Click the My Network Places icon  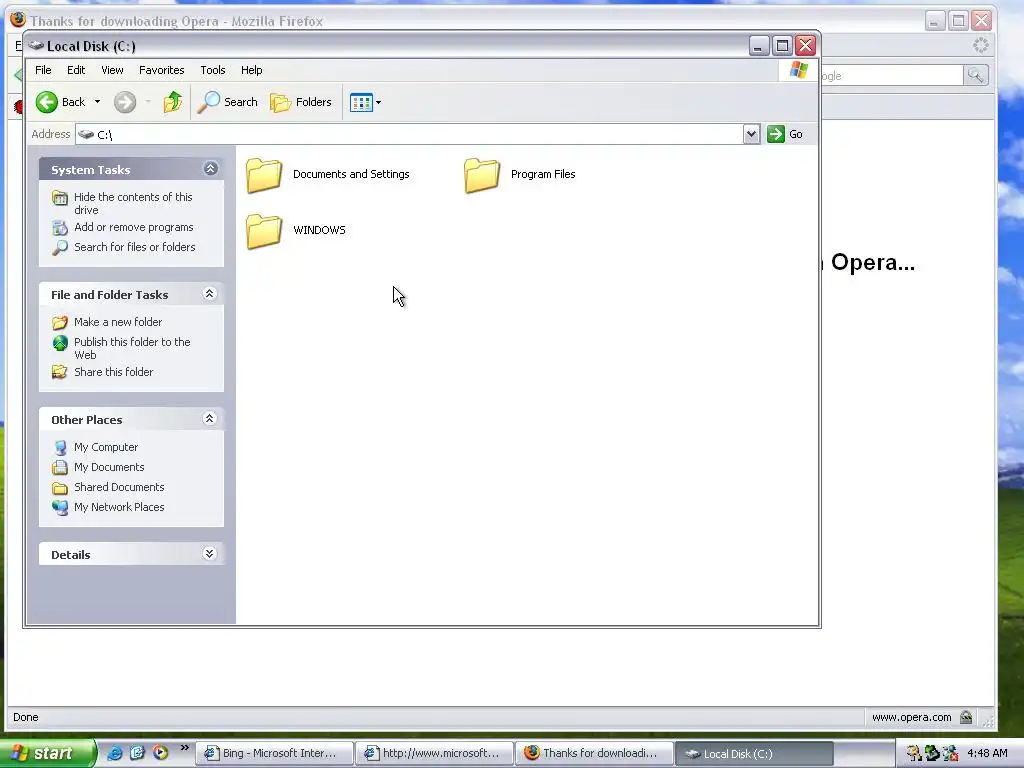point(60,507)
